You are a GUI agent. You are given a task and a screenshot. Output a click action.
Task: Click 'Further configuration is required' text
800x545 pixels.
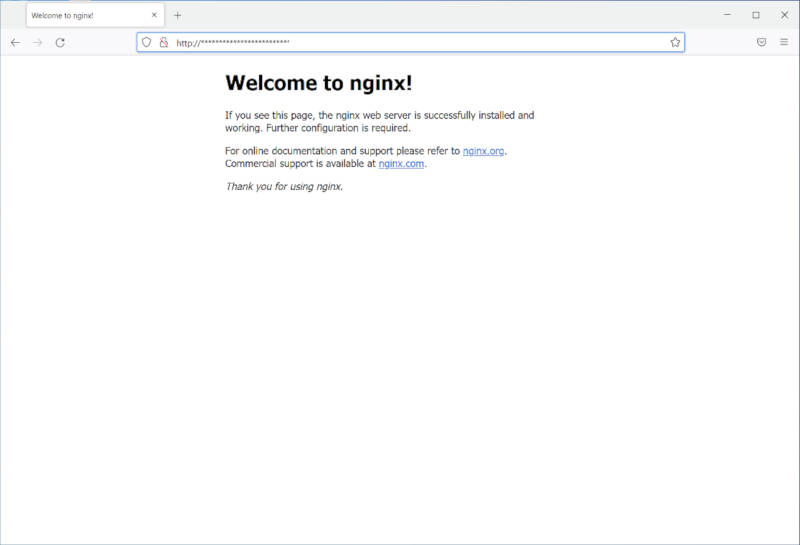point(338,128)
